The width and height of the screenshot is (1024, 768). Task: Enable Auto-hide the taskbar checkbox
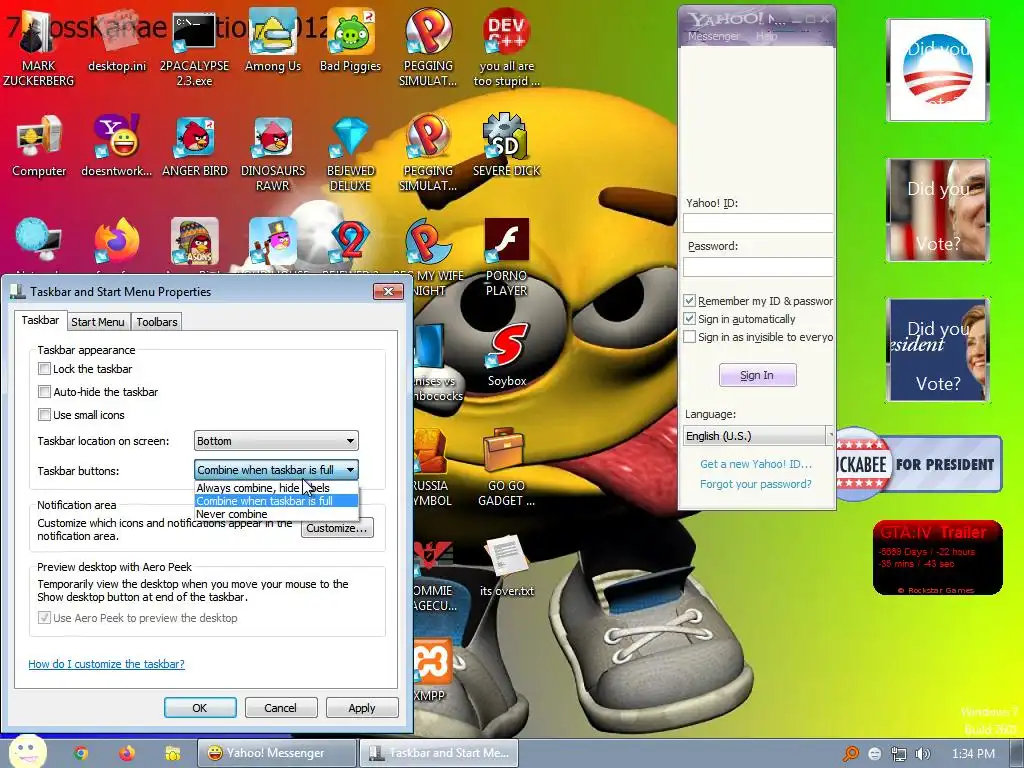44,392
